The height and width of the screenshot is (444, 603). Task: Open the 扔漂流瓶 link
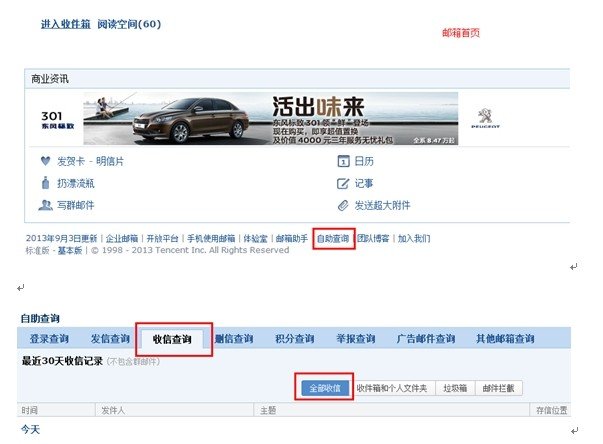tap(76, 183)
